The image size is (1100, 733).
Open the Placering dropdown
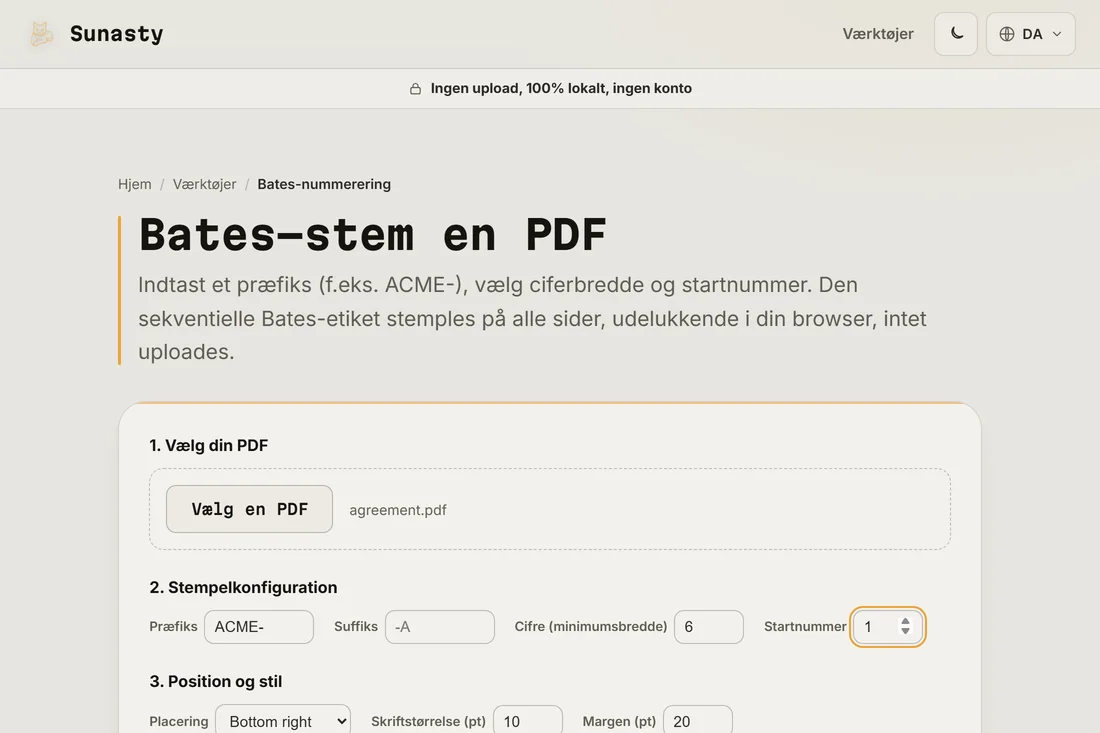pyautogui.click(x=283, y=721)
